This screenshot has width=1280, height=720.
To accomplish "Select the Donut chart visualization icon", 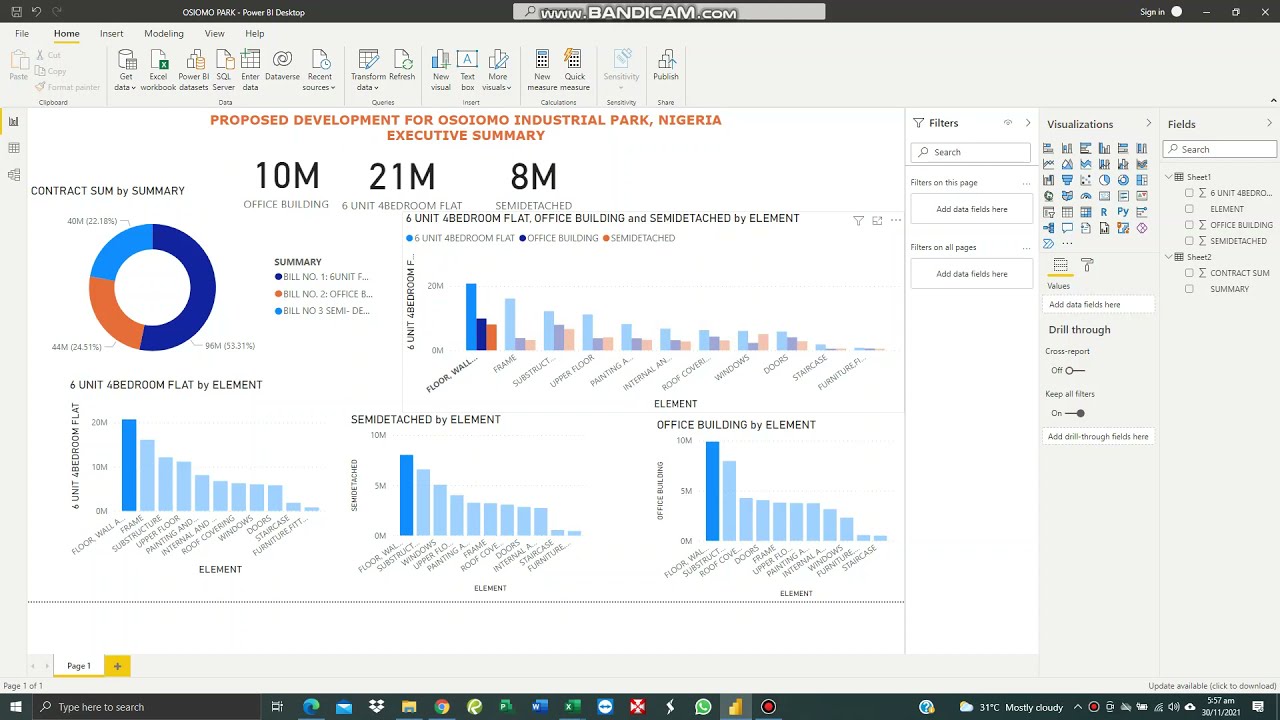I will click(x=1123, y=180).
